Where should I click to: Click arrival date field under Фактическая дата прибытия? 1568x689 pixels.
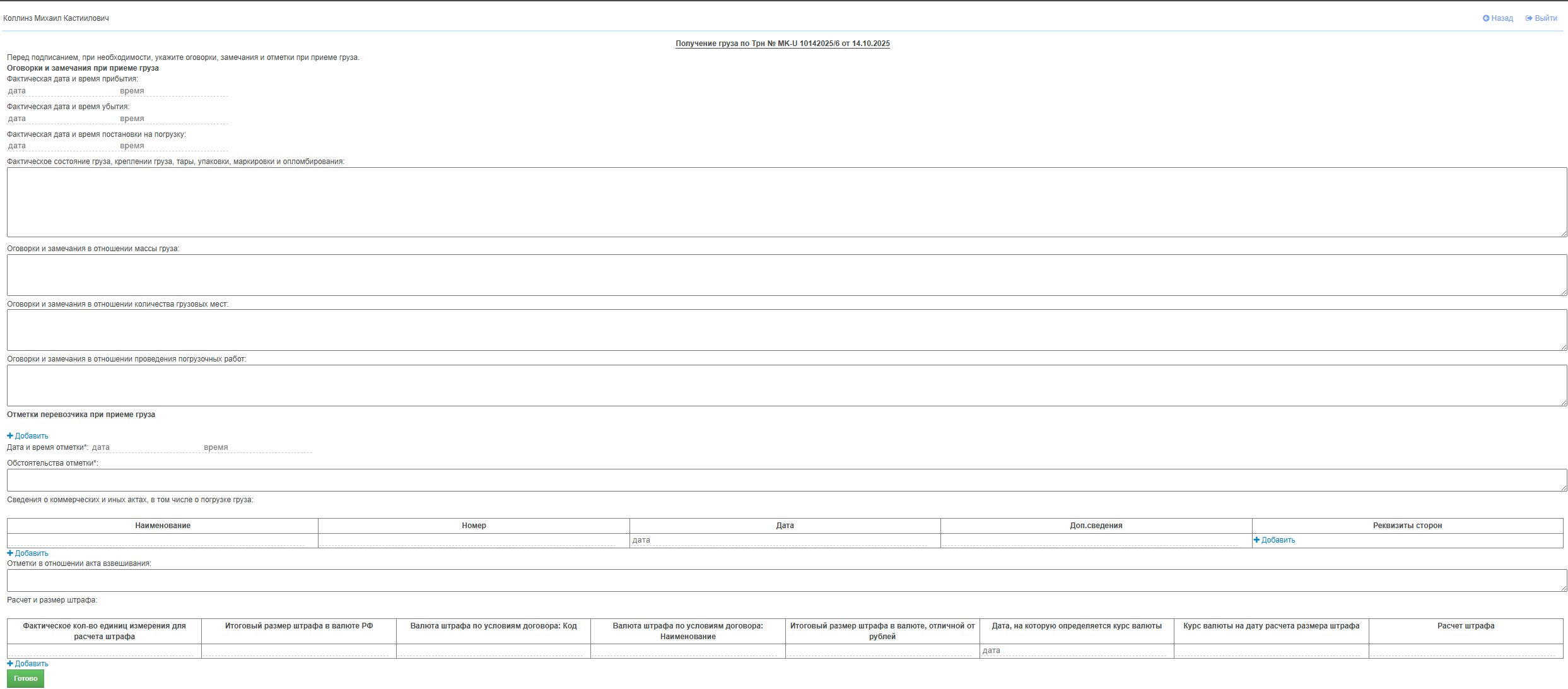point(60,91)
